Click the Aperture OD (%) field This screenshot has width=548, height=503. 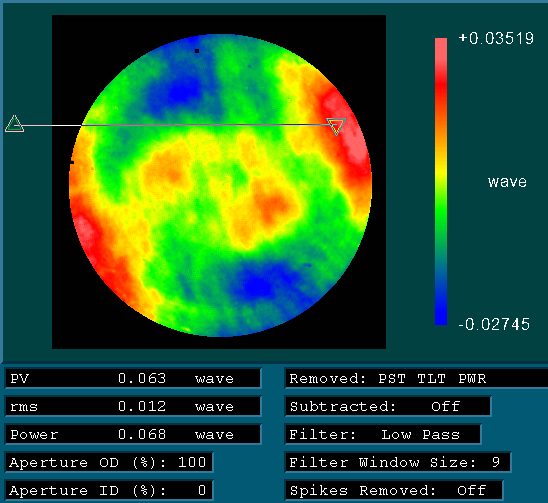click(109, 462)
